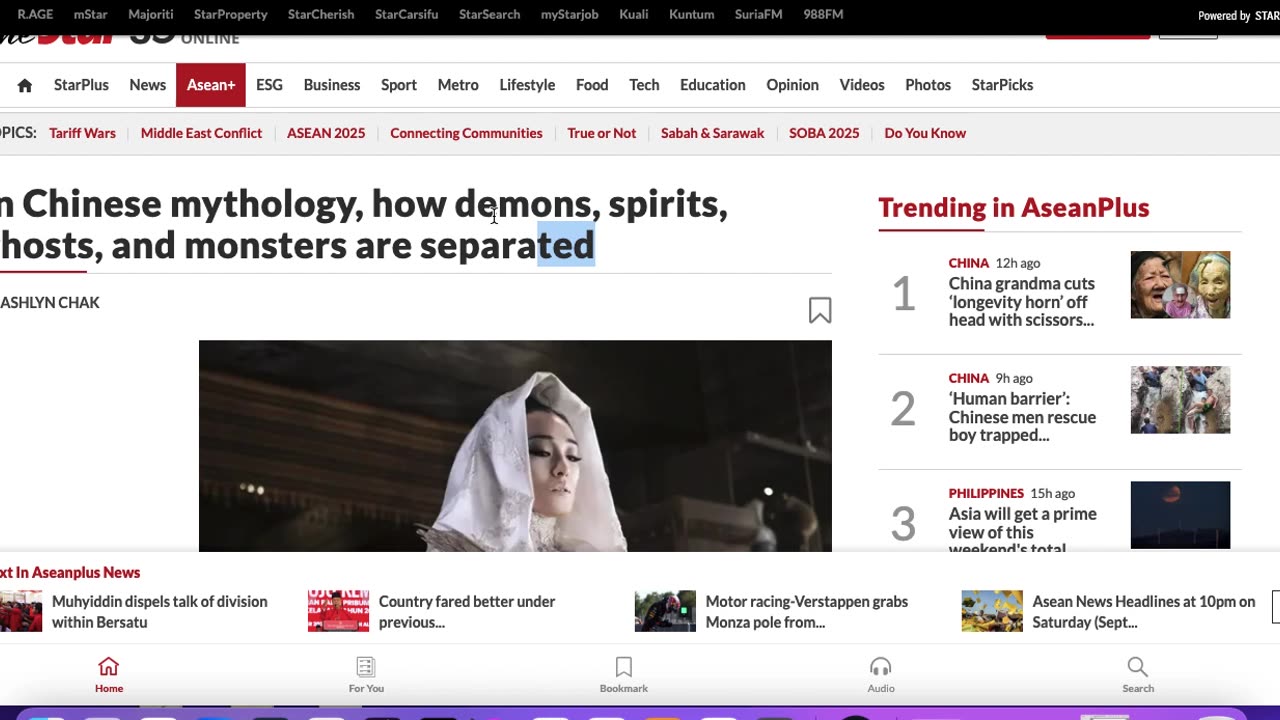Go to the Sport section

[x=399, y=85]
